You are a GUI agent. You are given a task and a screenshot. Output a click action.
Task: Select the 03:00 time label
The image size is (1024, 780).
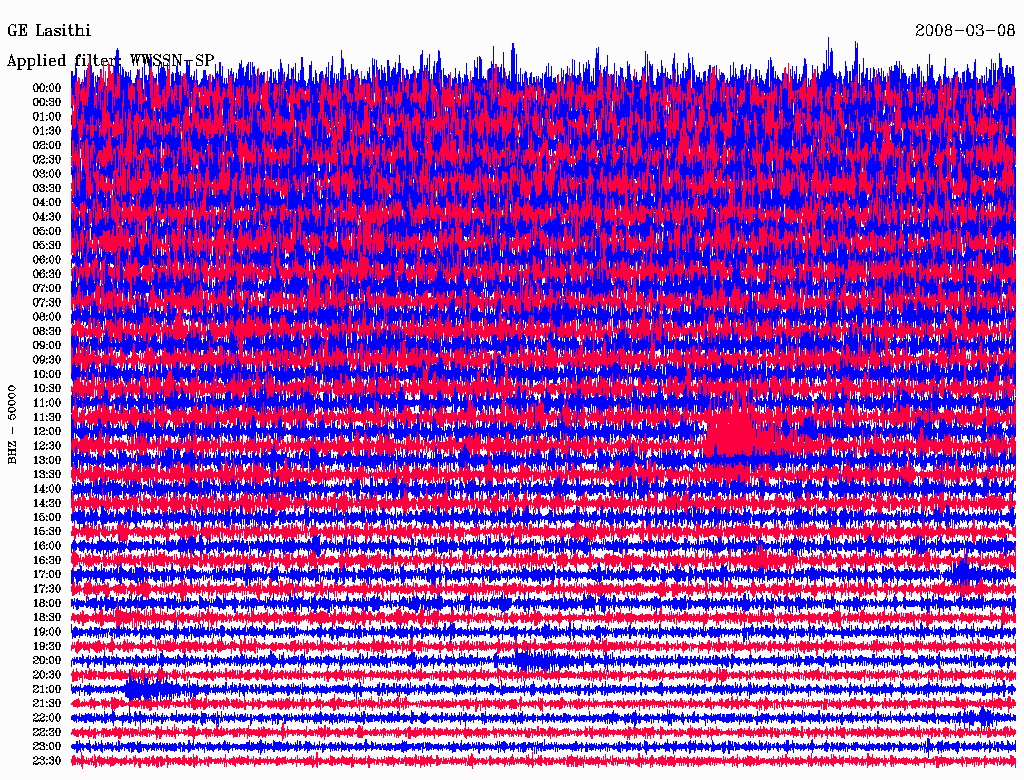[47, 174]
